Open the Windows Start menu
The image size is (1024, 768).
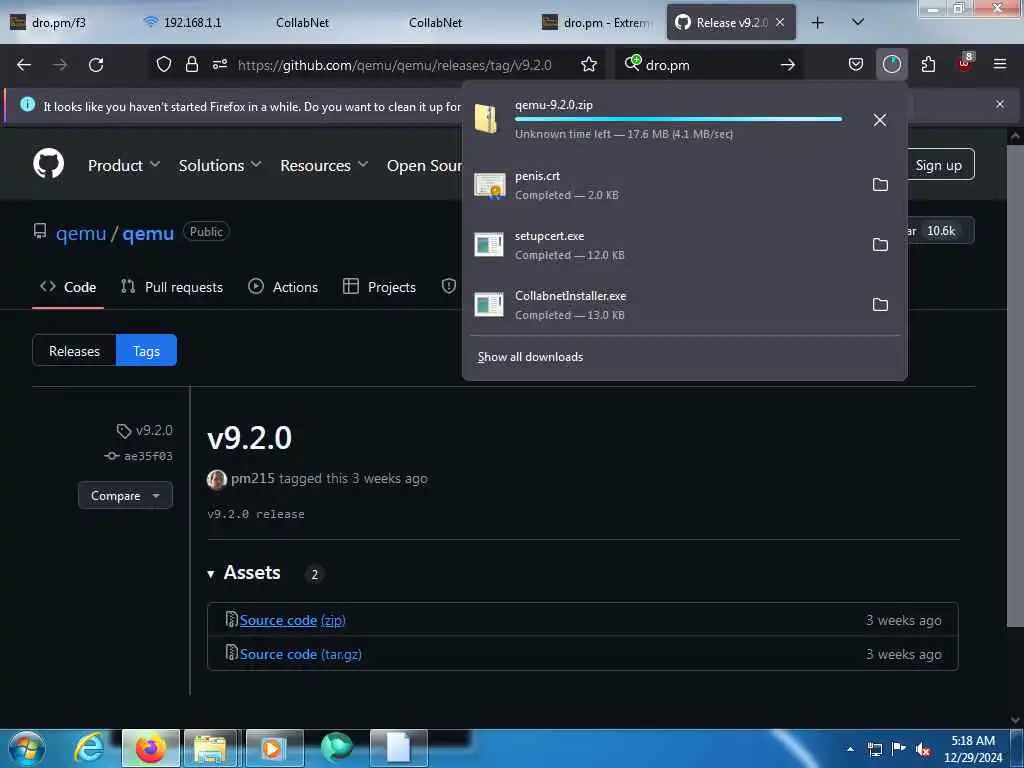pyautogui.click(x=27, y=748)
